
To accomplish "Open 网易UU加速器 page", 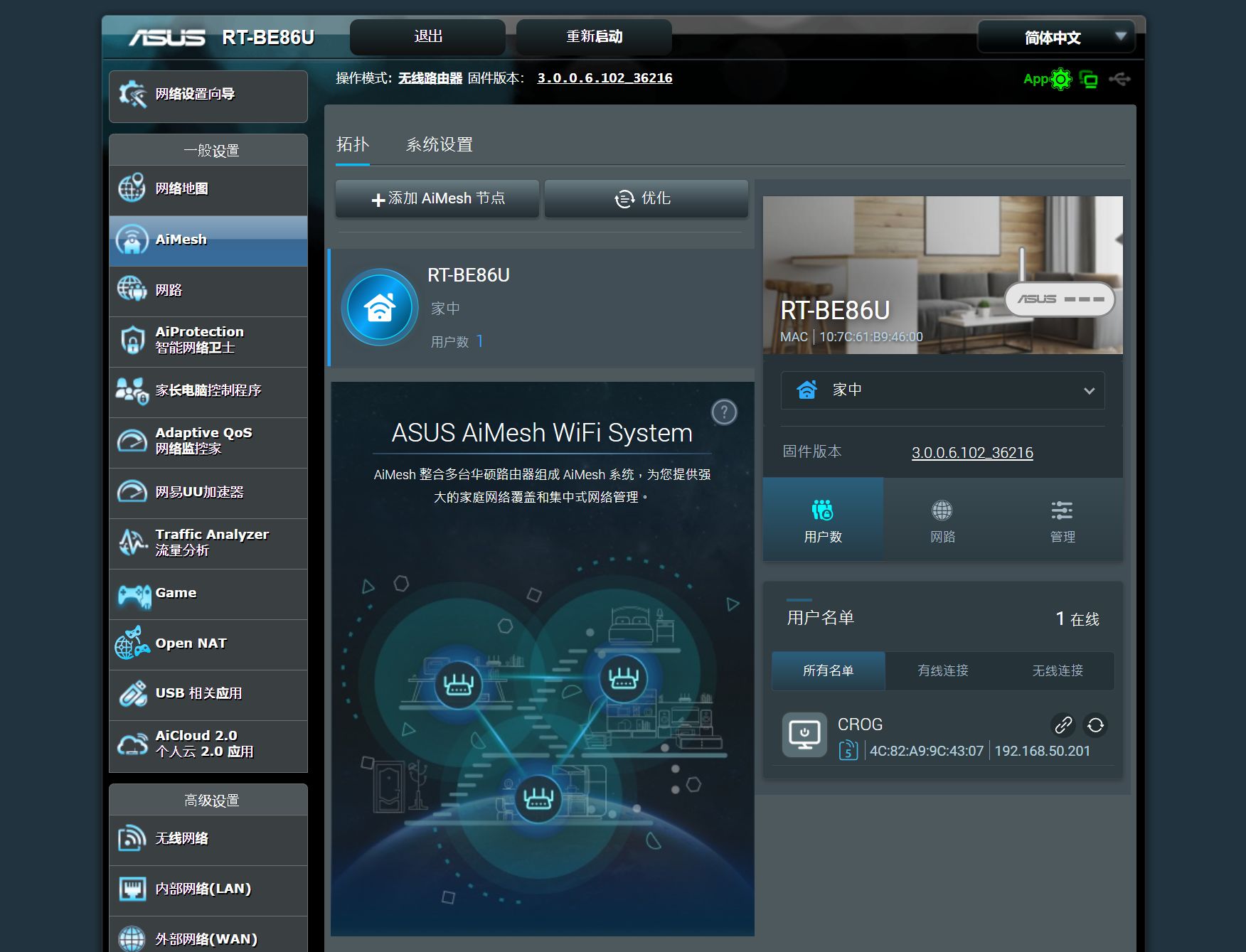I will (x=208, y=492).
